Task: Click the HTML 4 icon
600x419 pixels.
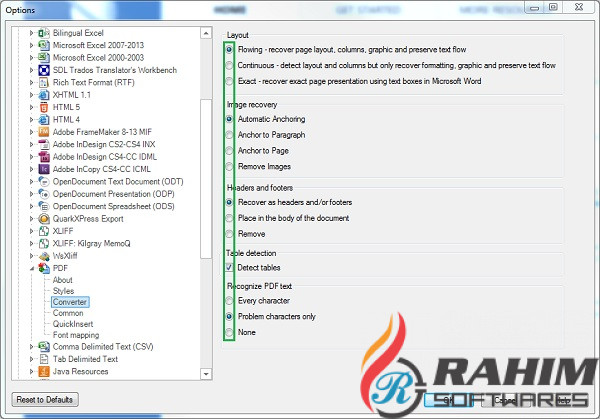Action: point(44,119)
